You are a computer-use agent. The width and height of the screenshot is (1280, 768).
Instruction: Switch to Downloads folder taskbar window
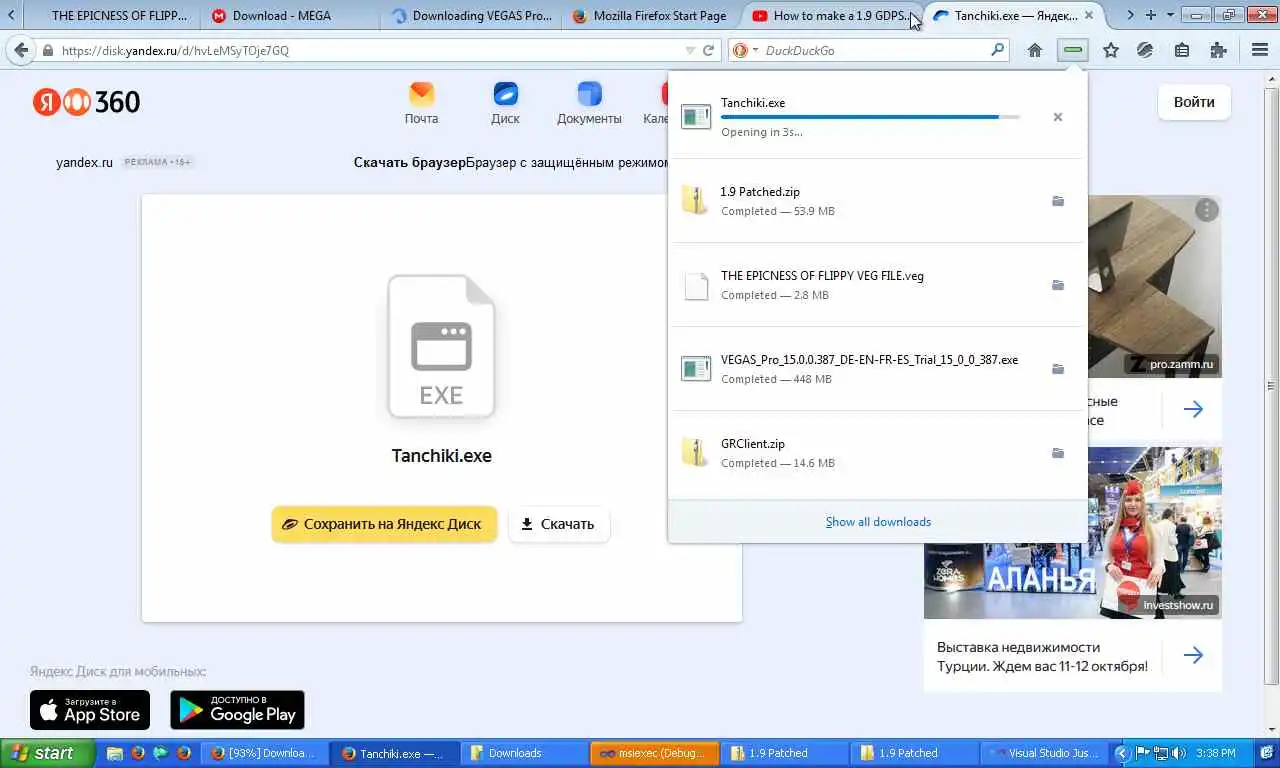[525, 753]
